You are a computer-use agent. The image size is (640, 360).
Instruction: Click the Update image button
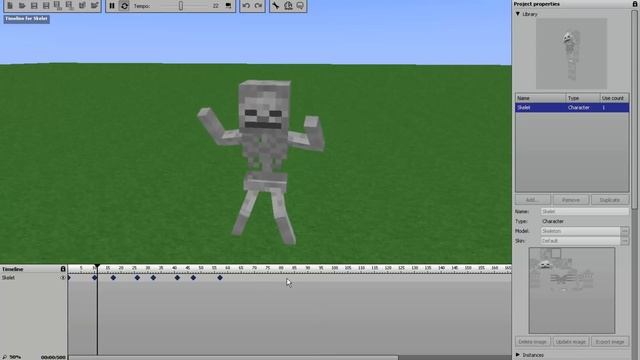click(x=571, y=342)
